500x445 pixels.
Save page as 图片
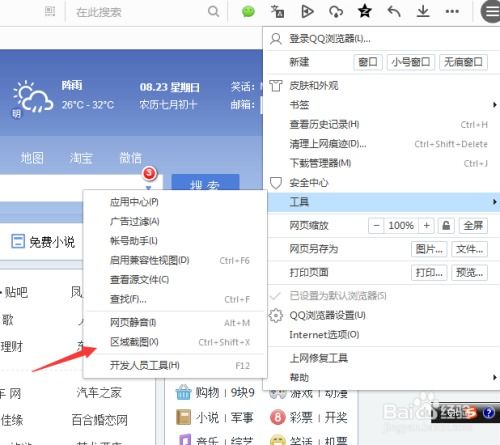[x=429, y=249]
